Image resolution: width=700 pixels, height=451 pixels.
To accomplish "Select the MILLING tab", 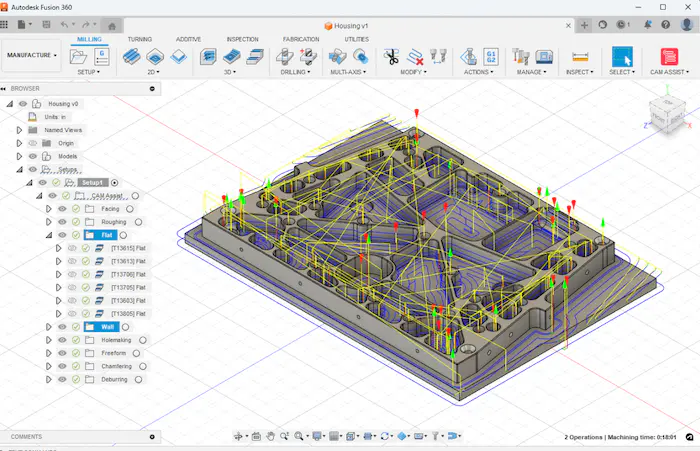I will point(89,39).
